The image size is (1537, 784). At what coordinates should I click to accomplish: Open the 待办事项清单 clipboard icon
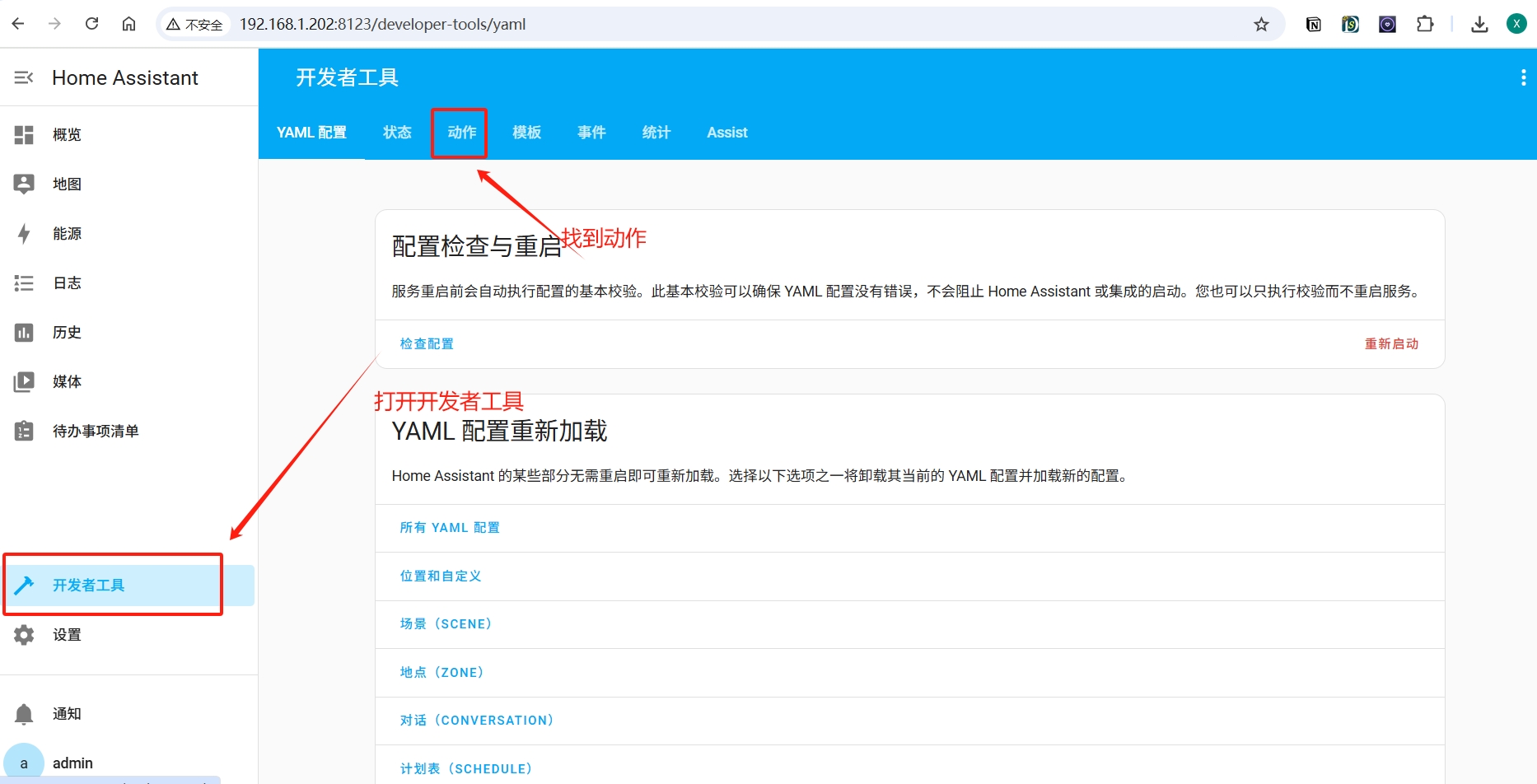(24, 431)
